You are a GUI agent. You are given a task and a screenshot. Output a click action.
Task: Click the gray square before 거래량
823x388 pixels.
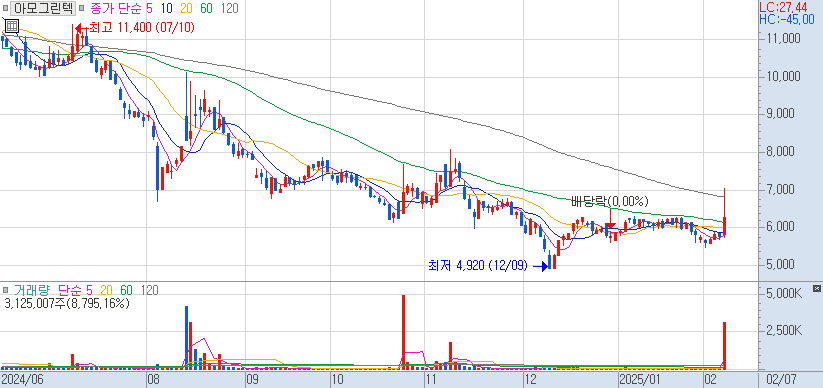click(6, 290)
